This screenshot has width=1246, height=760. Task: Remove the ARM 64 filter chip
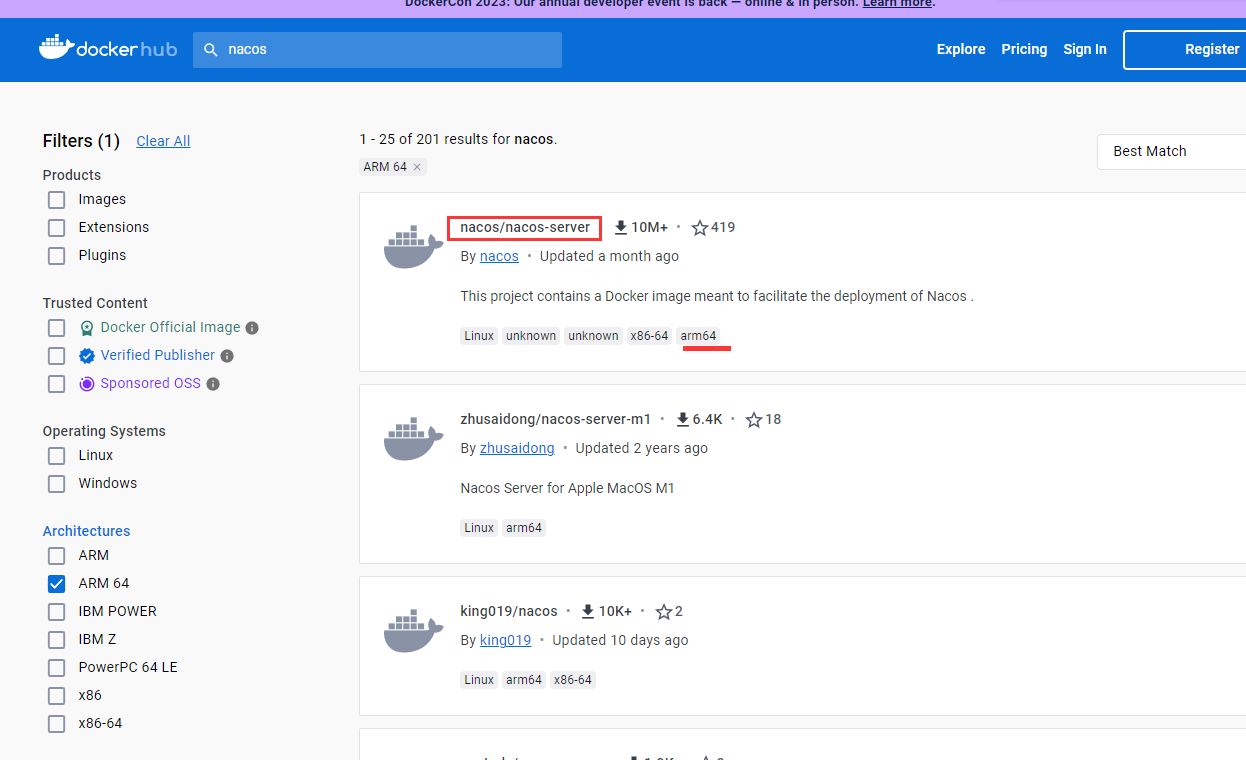pos(417,167)
